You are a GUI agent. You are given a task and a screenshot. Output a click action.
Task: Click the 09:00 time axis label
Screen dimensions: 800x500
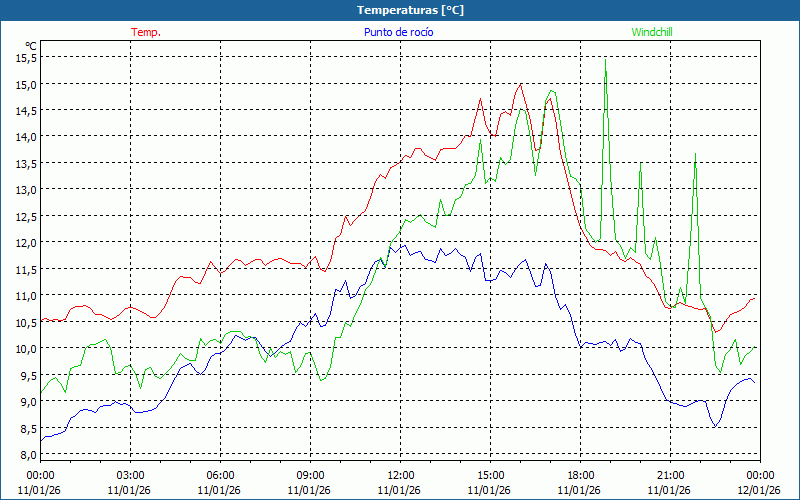point(310,475)
